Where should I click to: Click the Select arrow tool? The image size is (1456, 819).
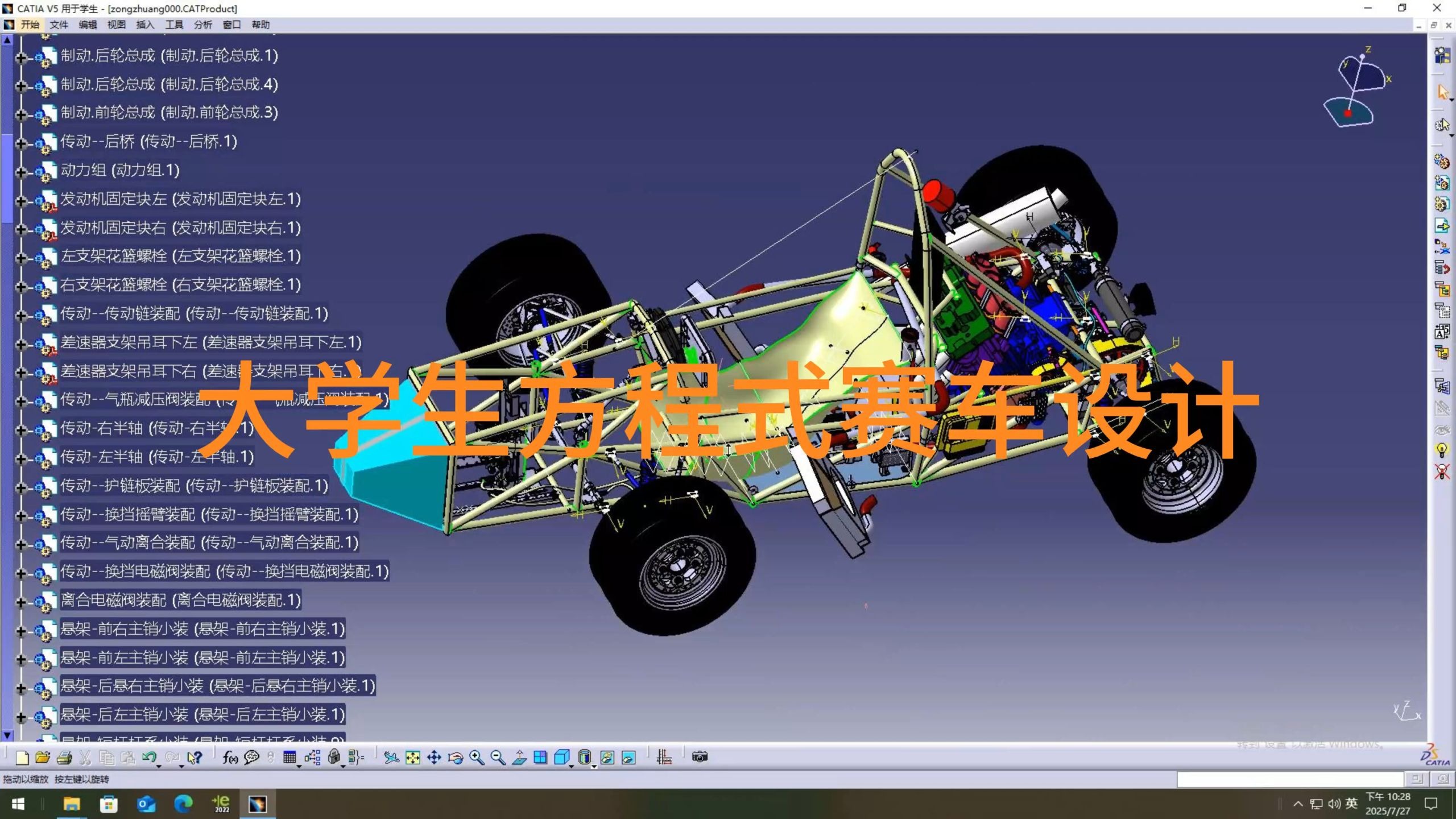click(x=1442, y=92)
